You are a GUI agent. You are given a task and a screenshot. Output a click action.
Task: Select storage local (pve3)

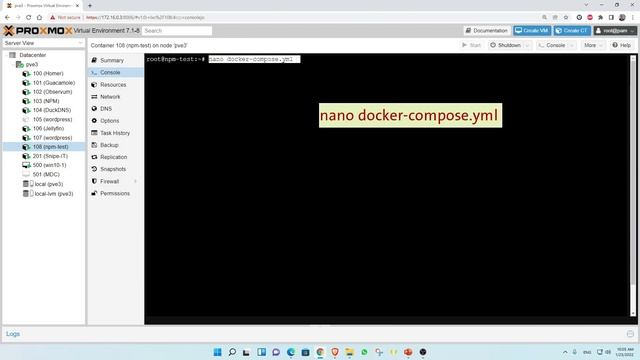point(49,184)
